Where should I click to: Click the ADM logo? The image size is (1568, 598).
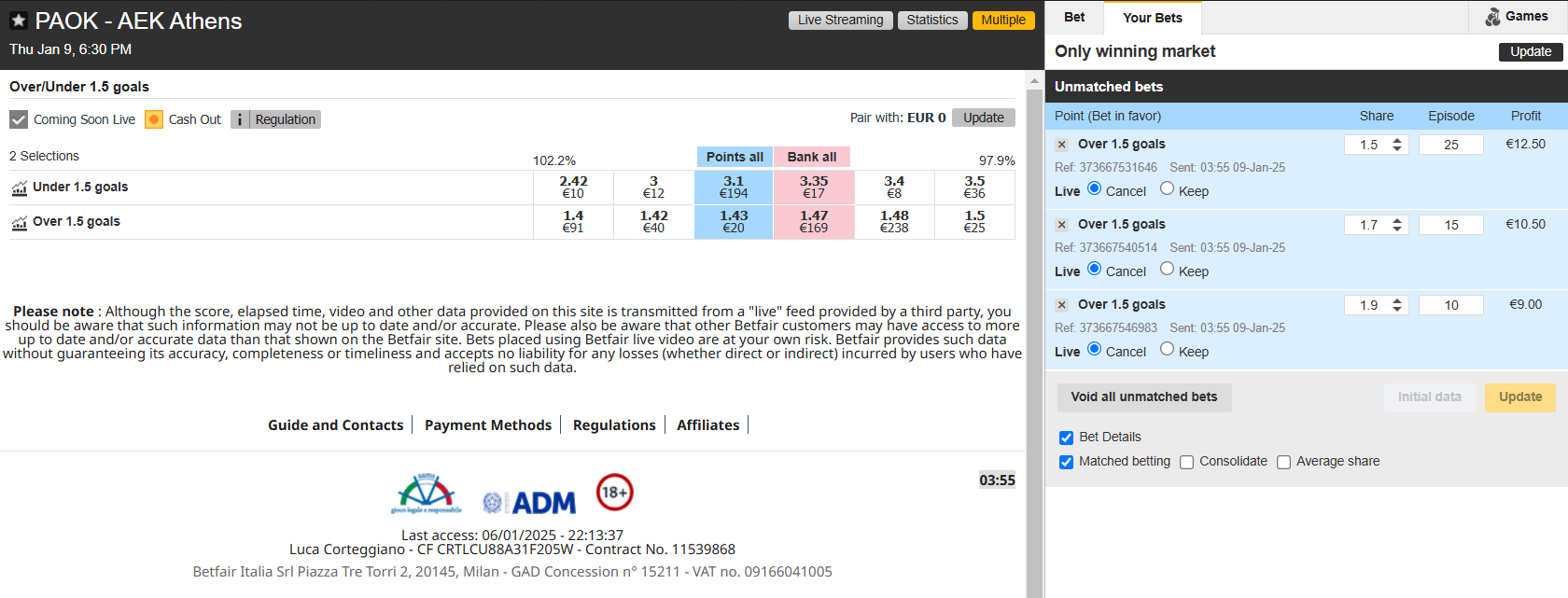pyautogui.click(x=529, y=503)
